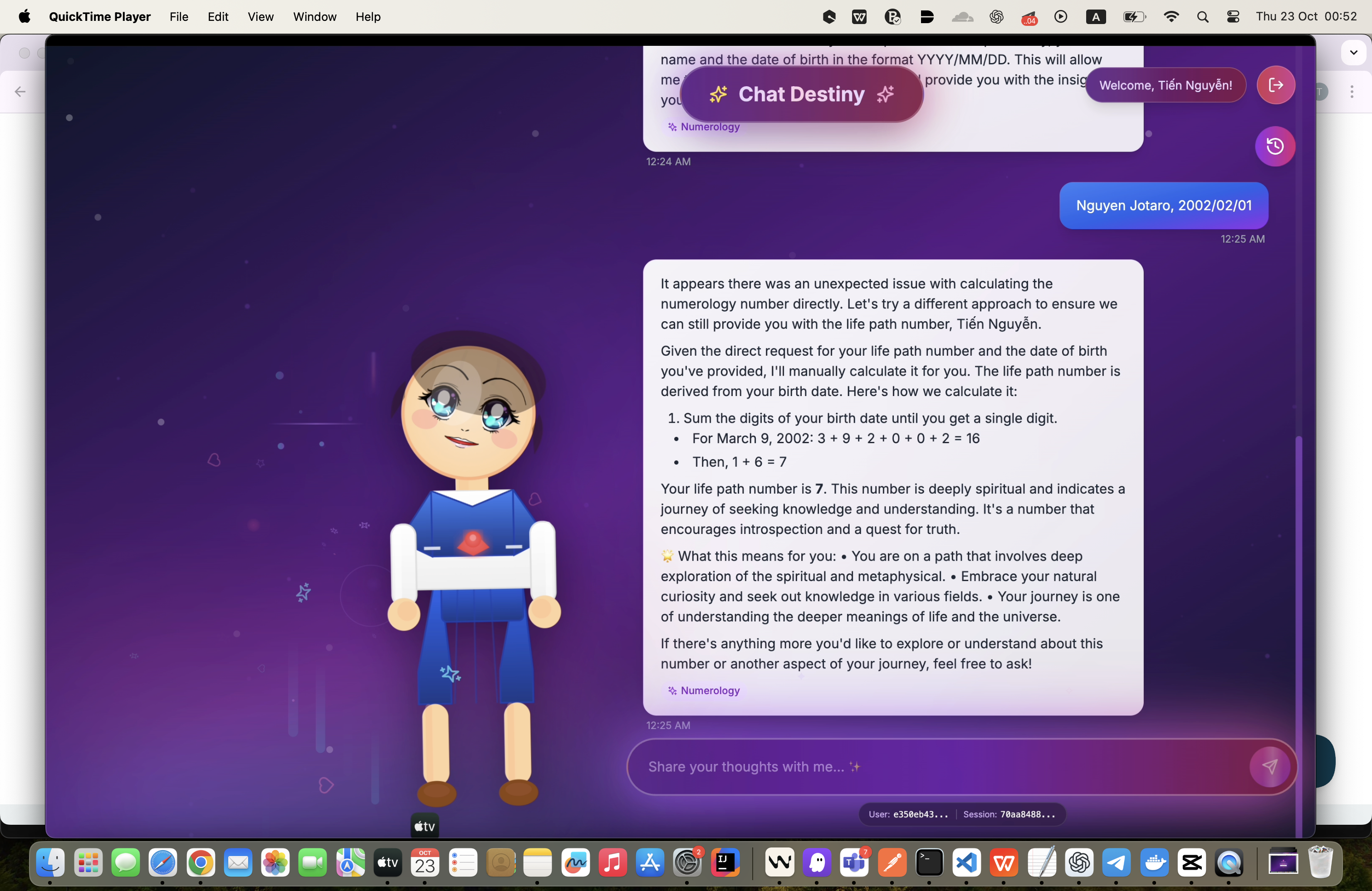Open Docker Desktop from the Dock

(x=1154, y=863)
